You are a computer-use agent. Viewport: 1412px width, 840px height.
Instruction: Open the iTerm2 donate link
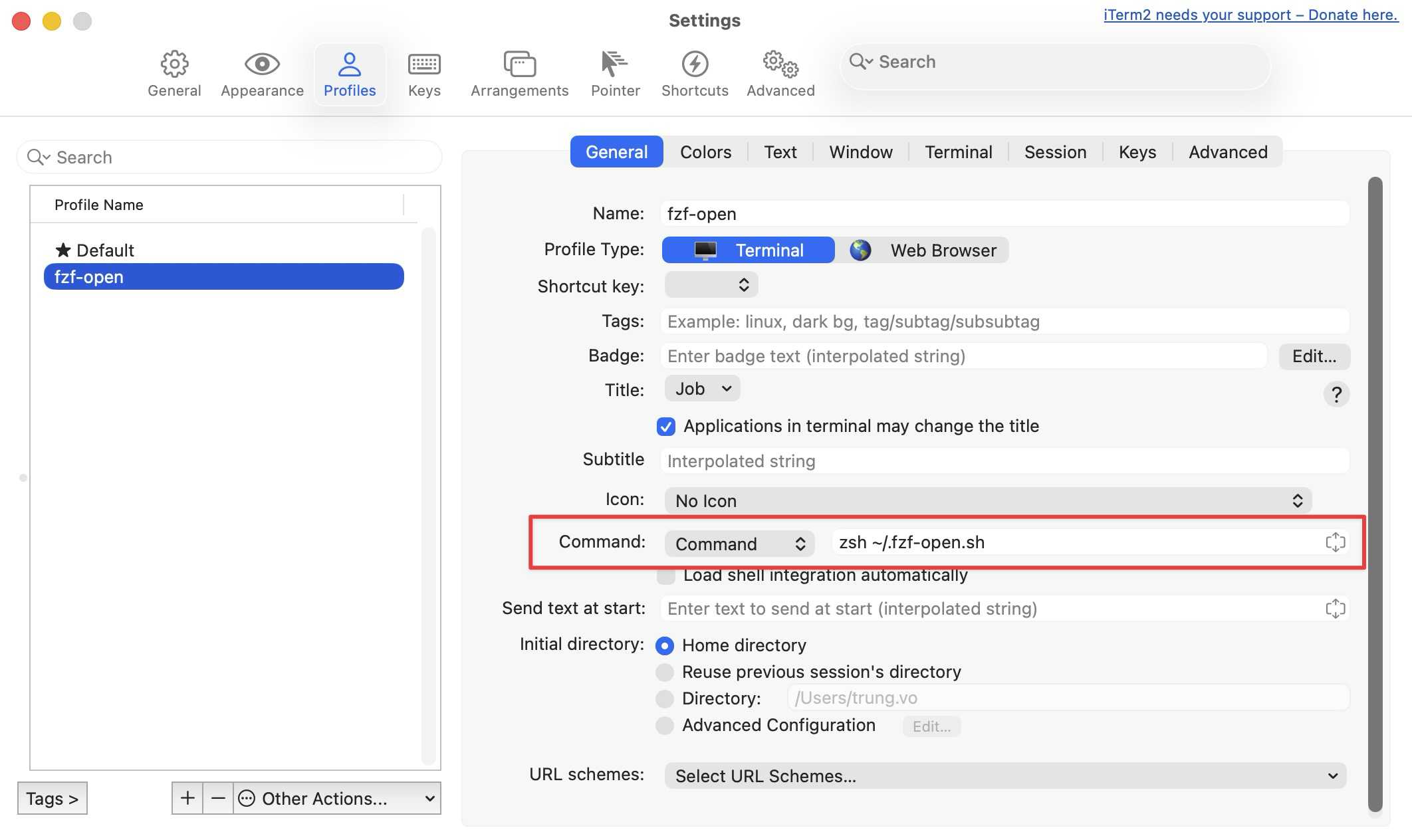point(1250,15)
